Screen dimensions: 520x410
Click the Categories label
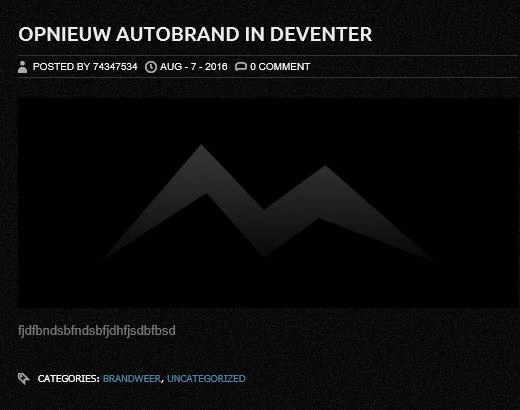point(68,379)
